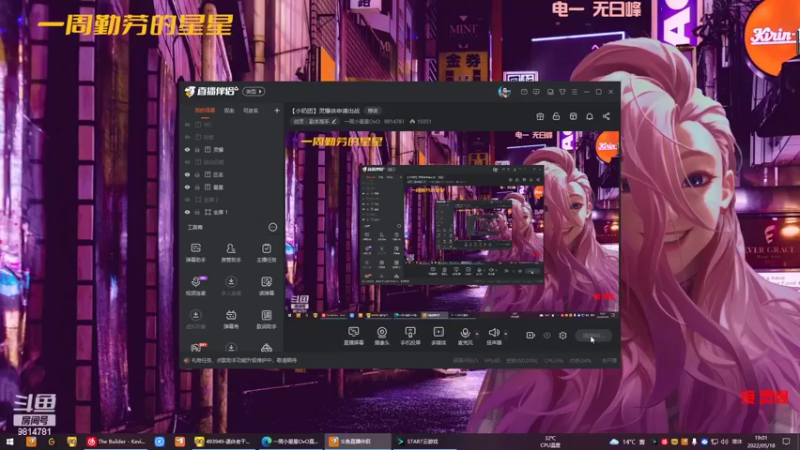Open the taskbar clock showing 2022/05/18
Screen dimensions: 800x450
(761, 441)
